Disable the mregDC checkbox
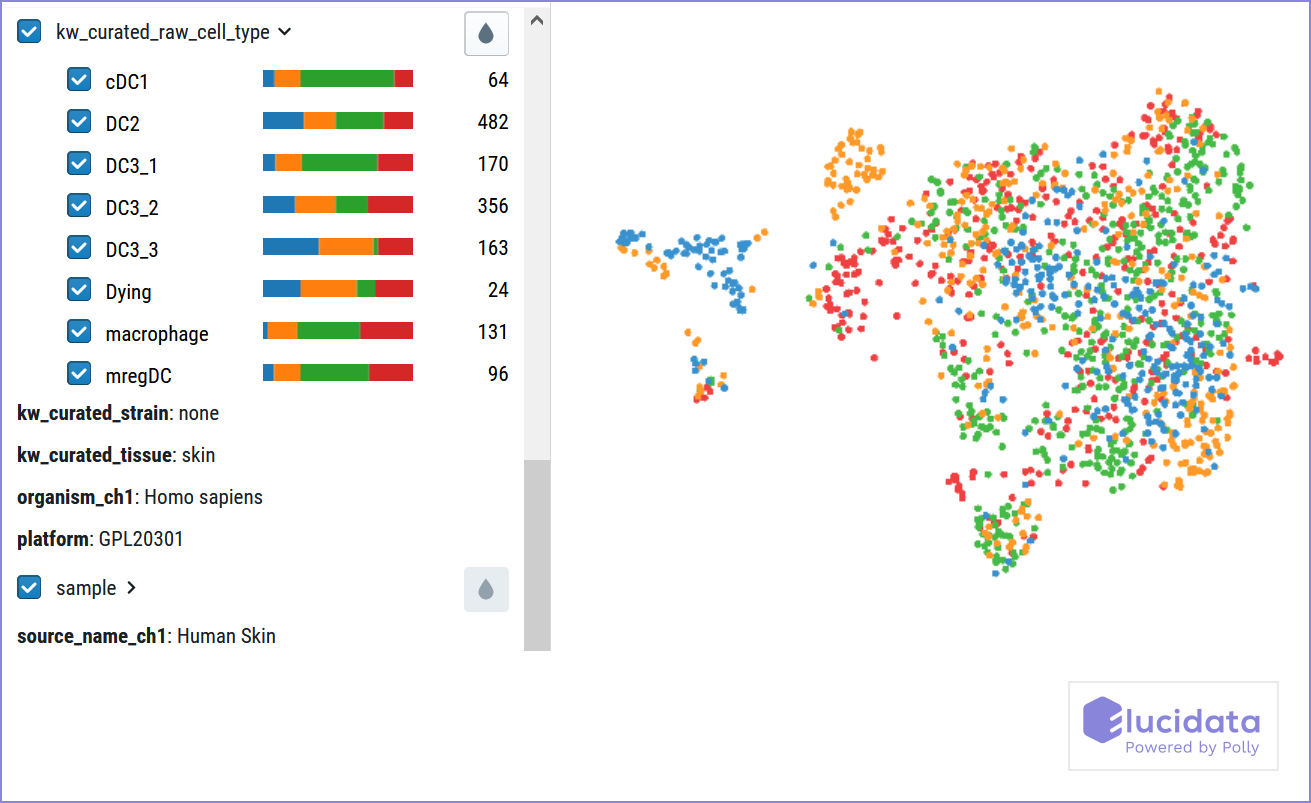The image size is (1311, 803). point(79,372)
